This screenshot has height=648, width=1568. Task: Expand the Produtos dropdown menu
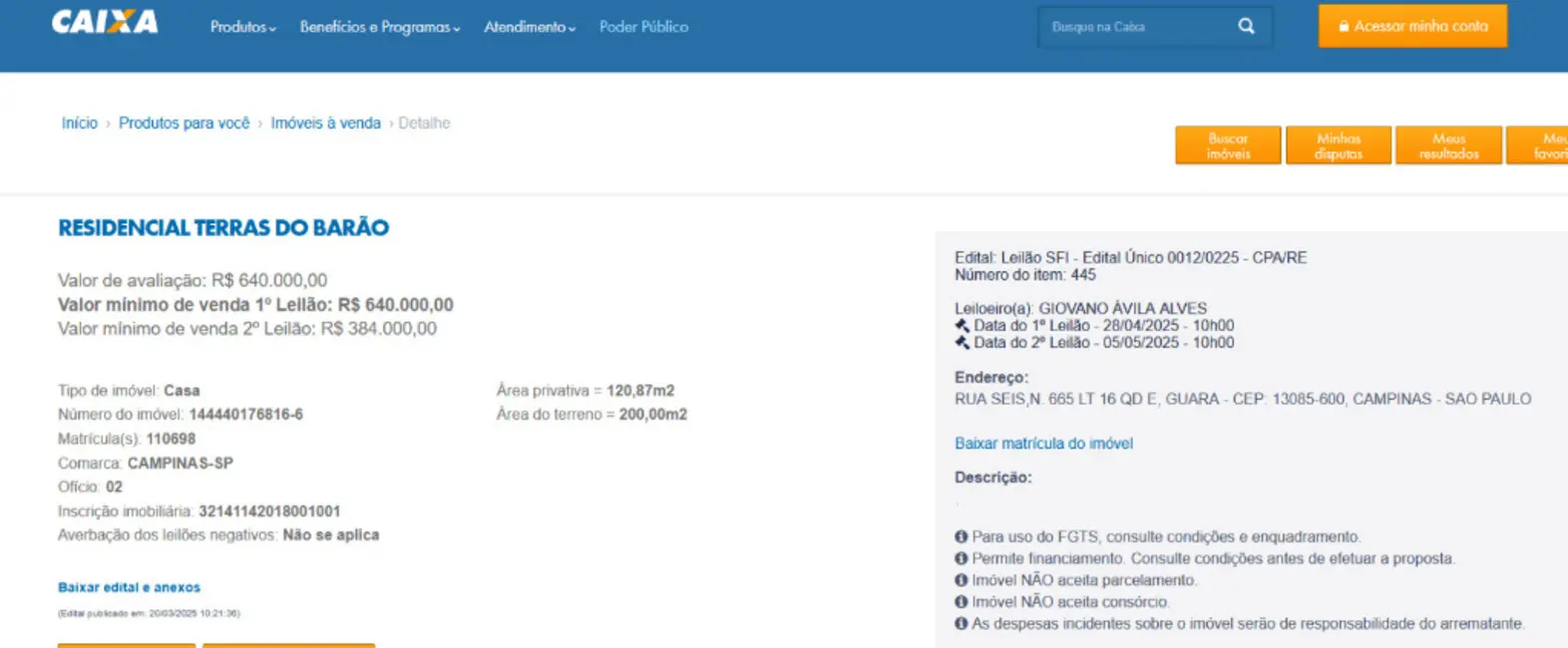coord(242,27)
